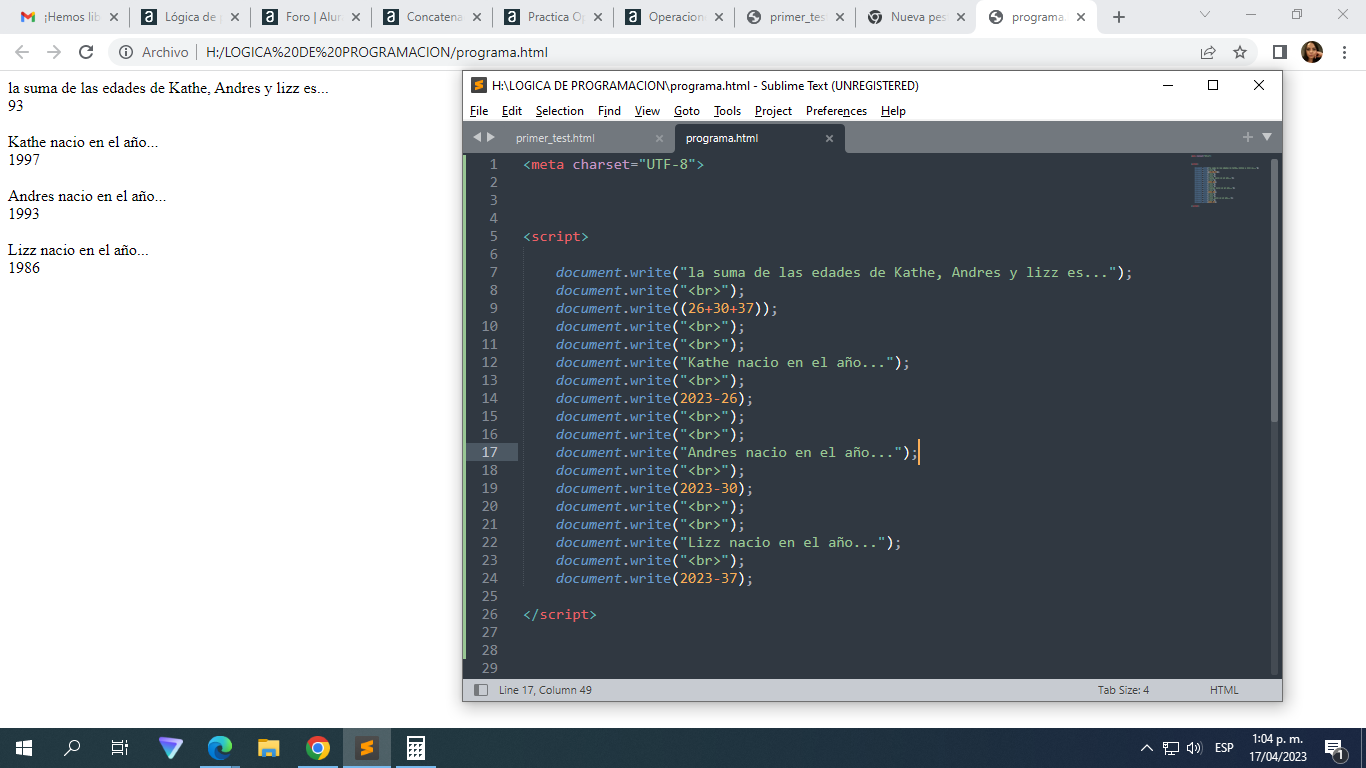This screenshot has width=1366, height=768.
Task: Switch to the "Lógica de" Chrome tab
Action: (x=189, y=17)
